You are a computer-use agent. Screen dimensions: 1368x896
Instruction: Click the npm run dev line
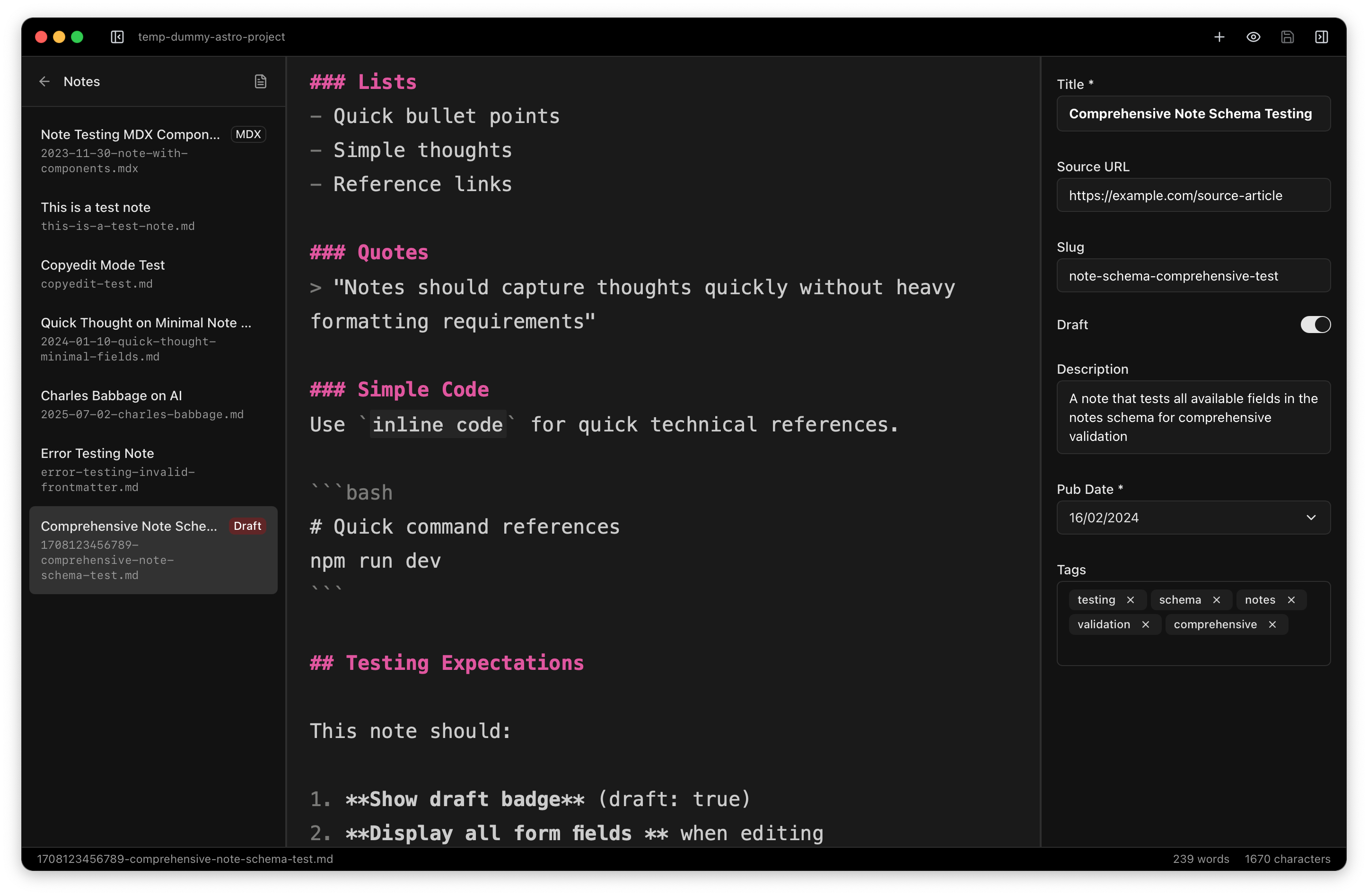(375, 561)
